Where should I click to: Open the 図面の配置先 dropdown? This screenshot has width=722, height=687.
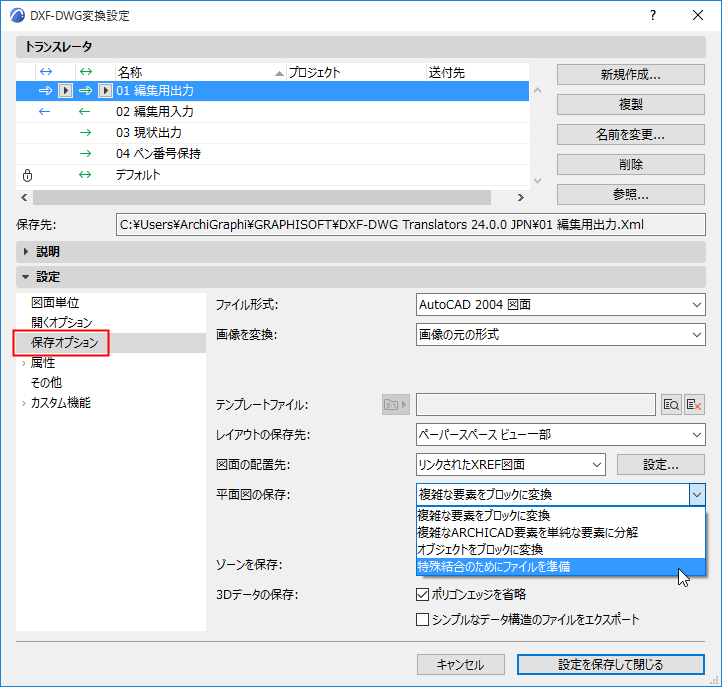click(x=510, y=465)
